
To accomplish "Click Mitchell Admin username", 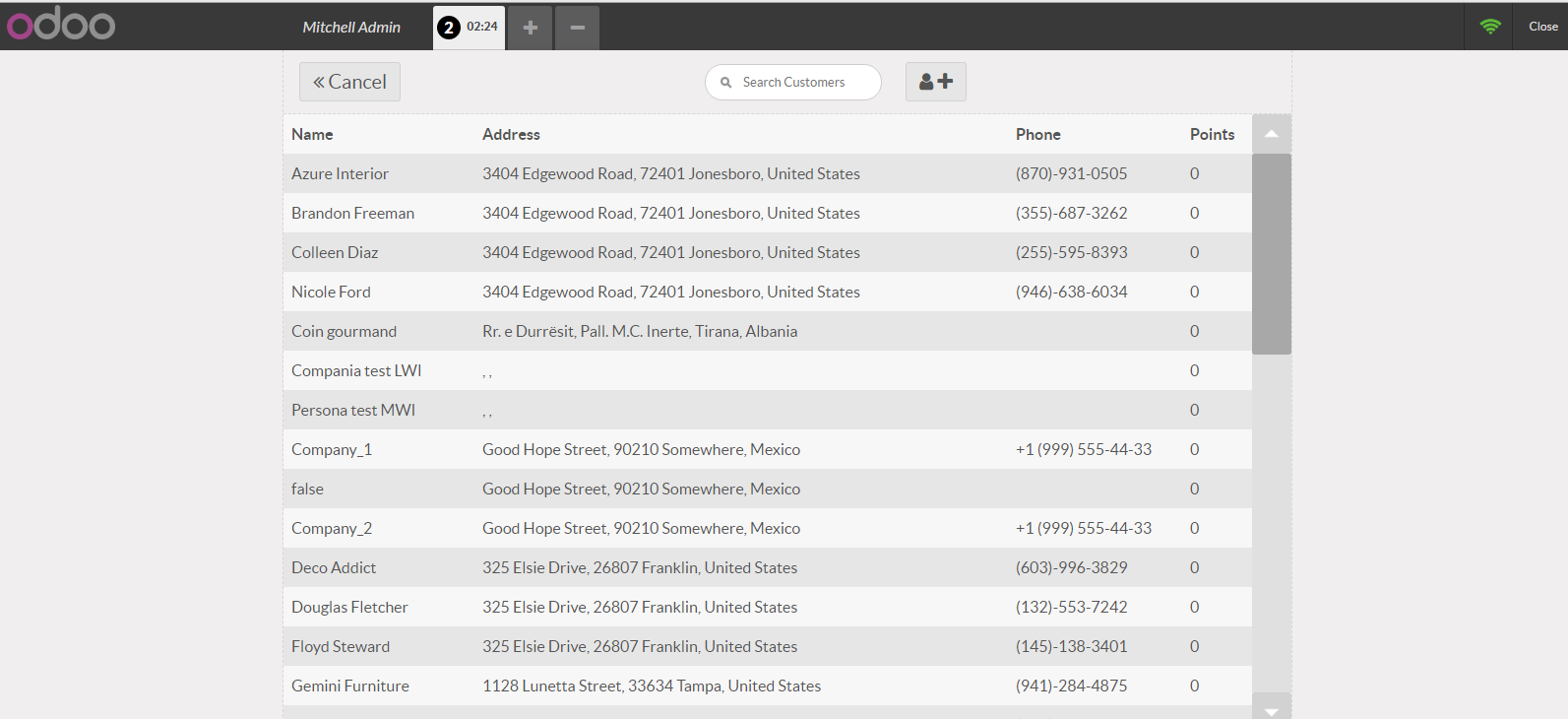I will pyautogui.click(x=351, y=28).
